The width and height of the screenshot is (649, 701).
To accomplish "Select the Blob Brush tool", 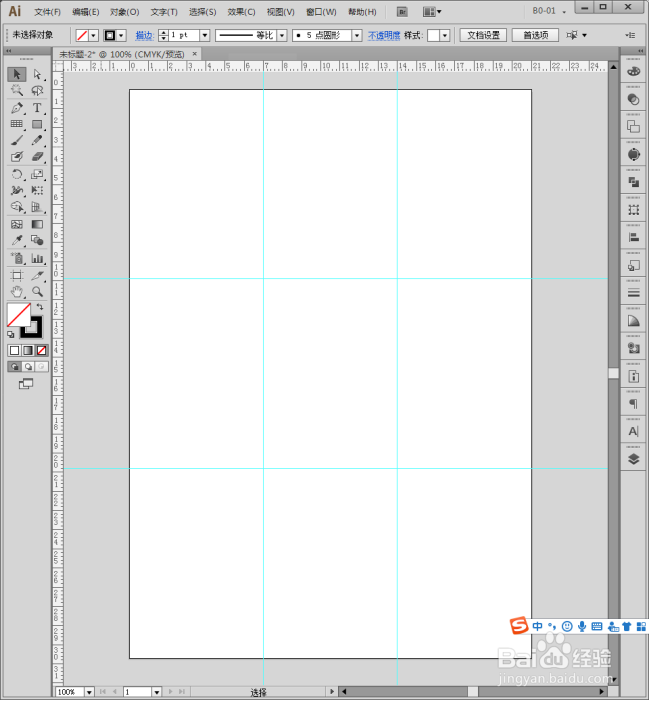I will pyautogui.click(x=17, y=157).
